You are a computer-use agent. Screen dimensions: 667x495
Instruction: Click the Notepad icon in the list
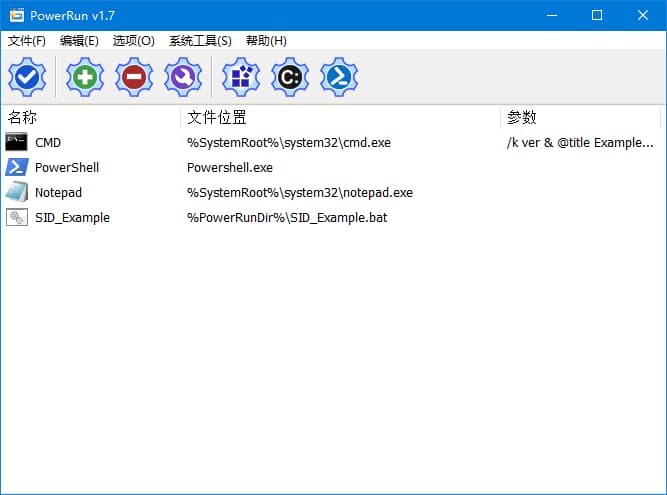point(17,192)
